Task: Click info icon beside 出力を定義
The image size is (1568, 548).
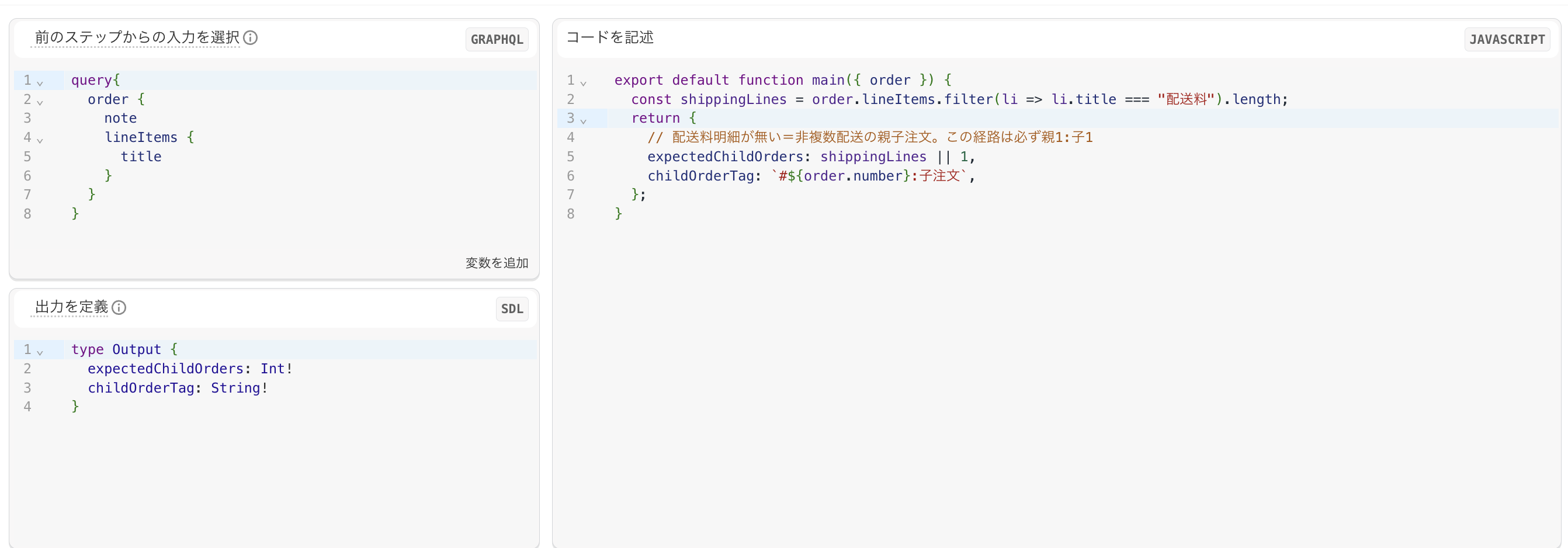Action: pos(119,307)
